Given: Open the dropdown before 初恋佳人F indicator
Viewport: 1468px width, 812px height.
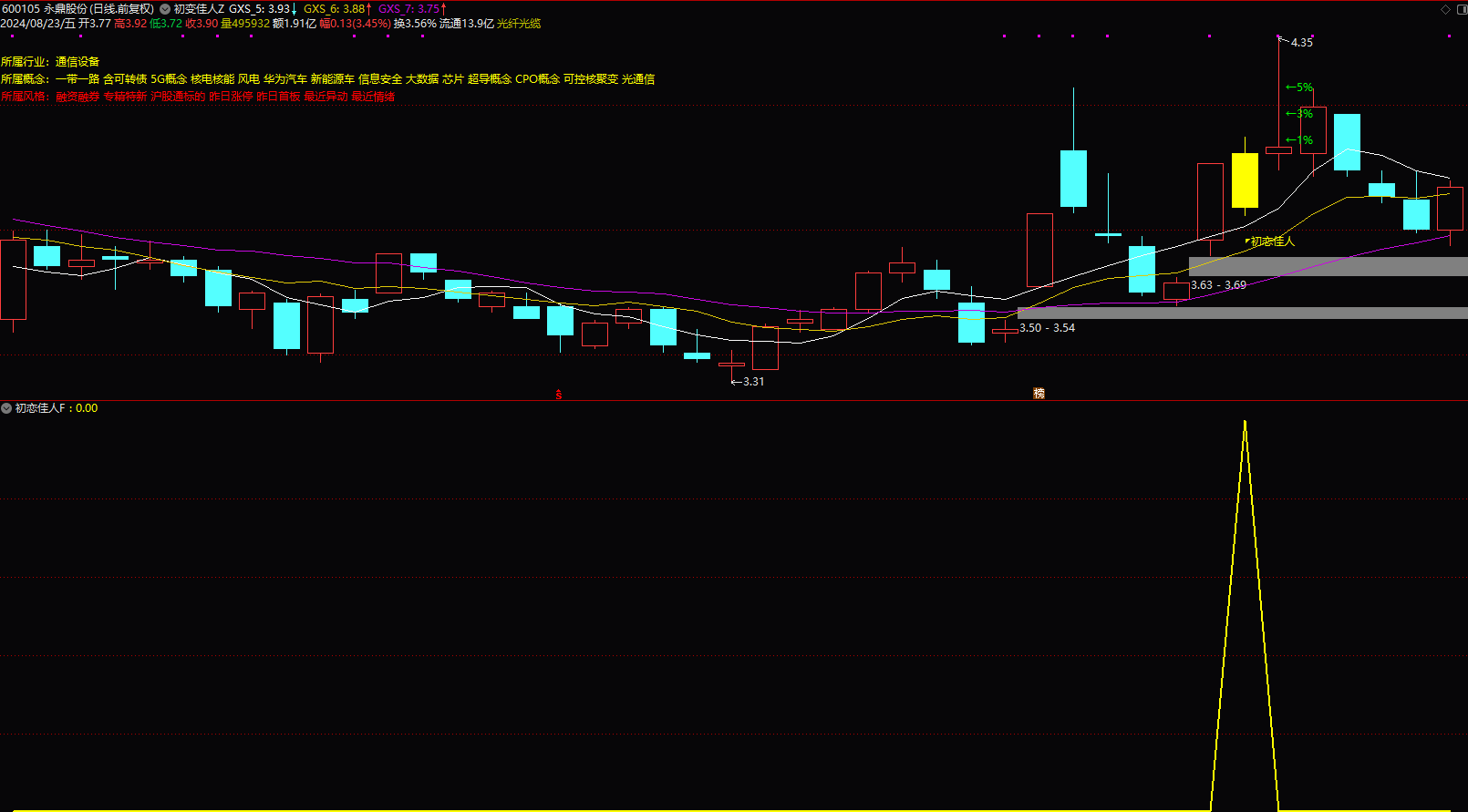Looking at the screenshot, I should [6, 408].
